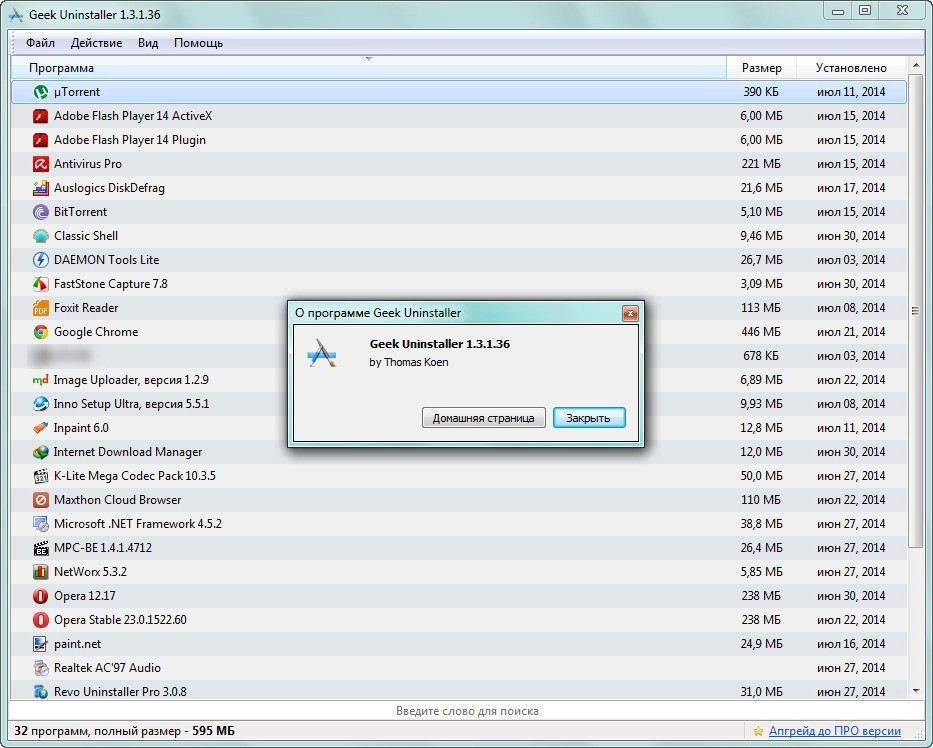Click the date июл 16, 2014
This screenshot has height=748, width=933.
tap(851, 644)
